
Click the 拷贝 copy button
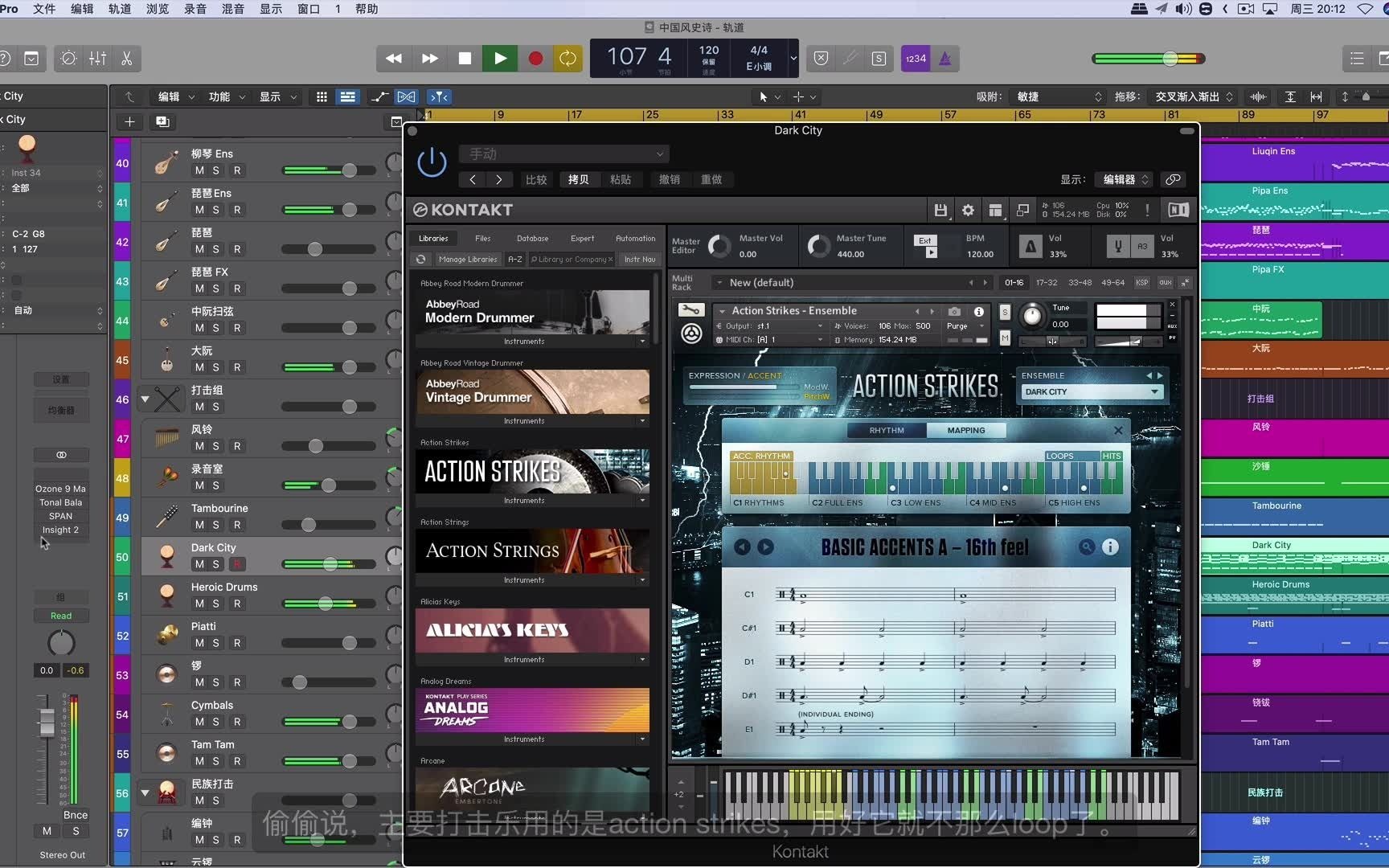coord(578,179)
